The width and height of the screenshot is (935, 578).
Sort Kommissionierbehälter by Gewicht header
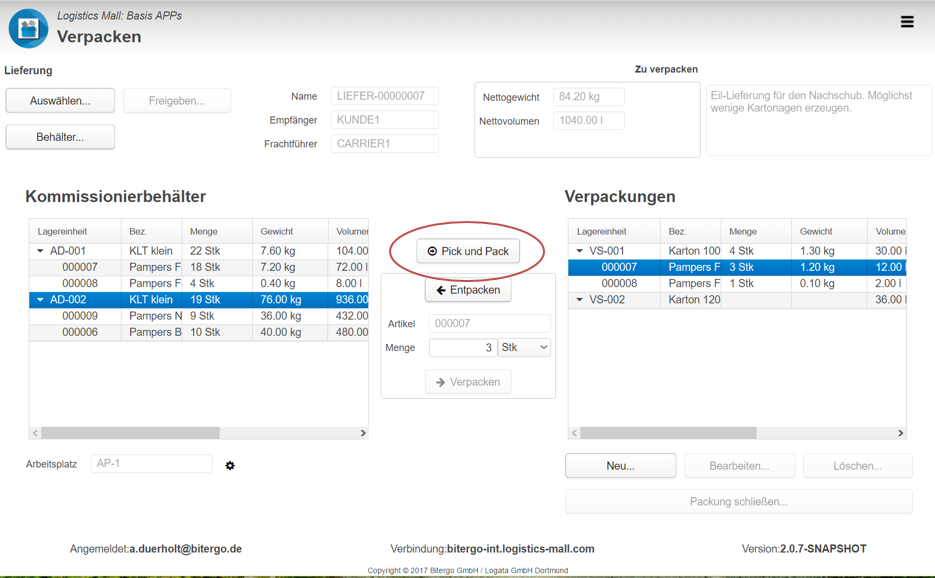[x=290, y=231]
